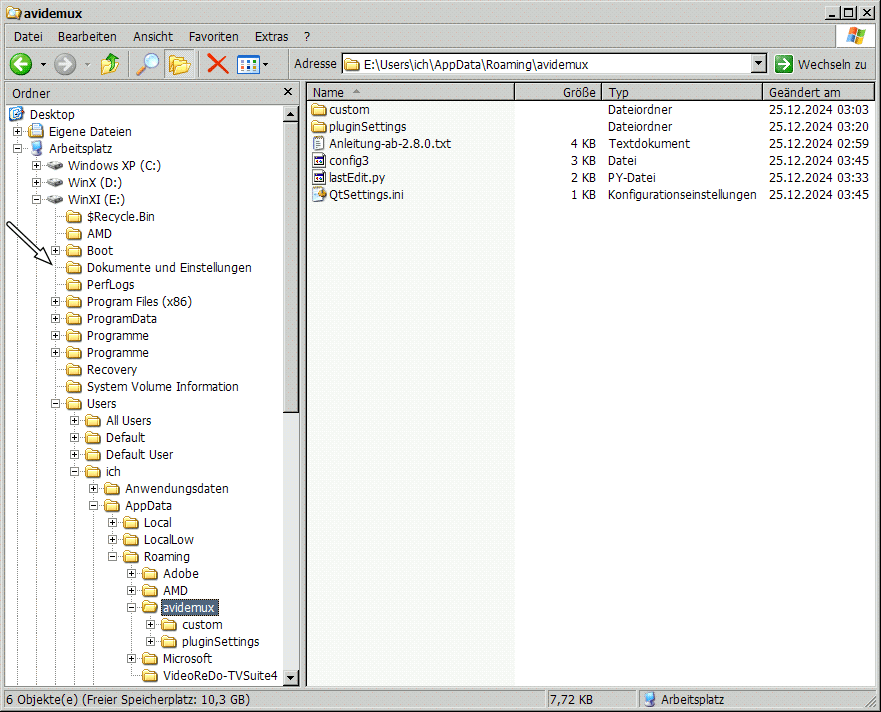Click the greyed Forward arrow button

point(65,65)
